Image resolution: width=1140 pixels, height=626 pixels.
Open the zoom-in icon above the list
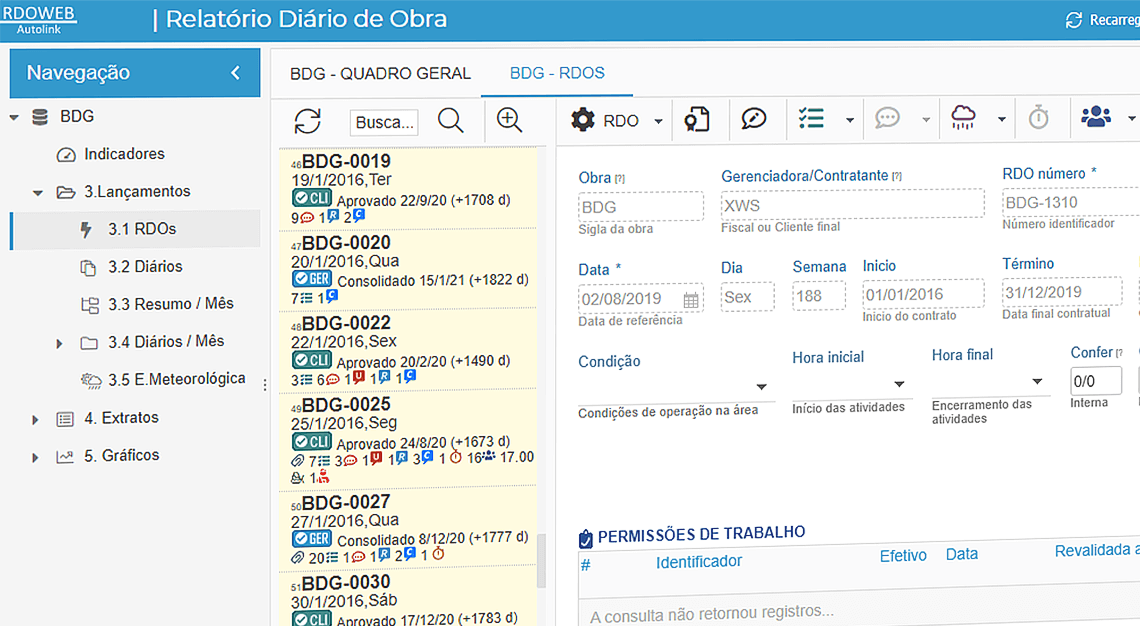coord(509,118)
